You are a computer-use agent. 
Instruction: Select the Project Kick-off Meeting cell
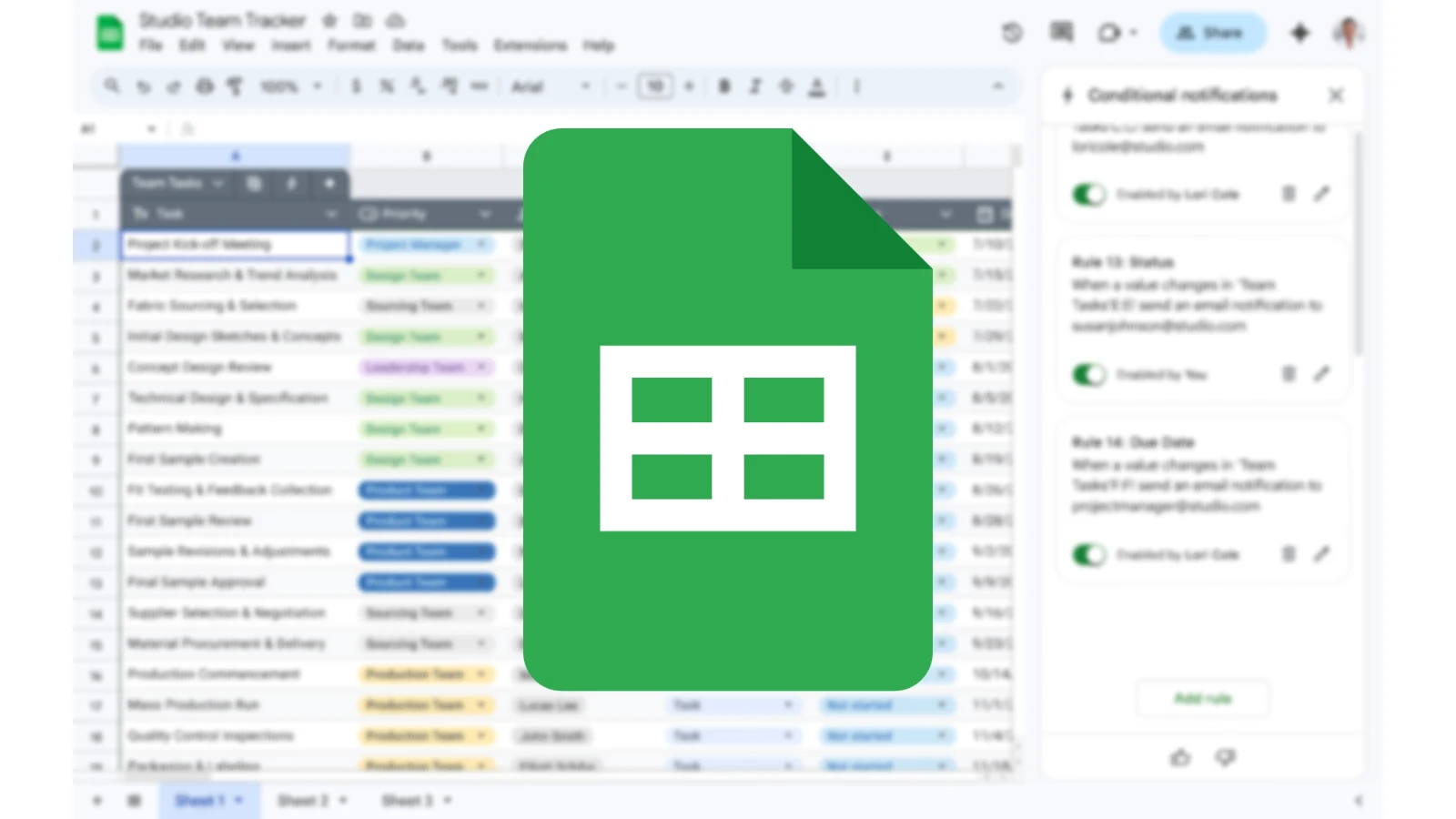[235, 244]
